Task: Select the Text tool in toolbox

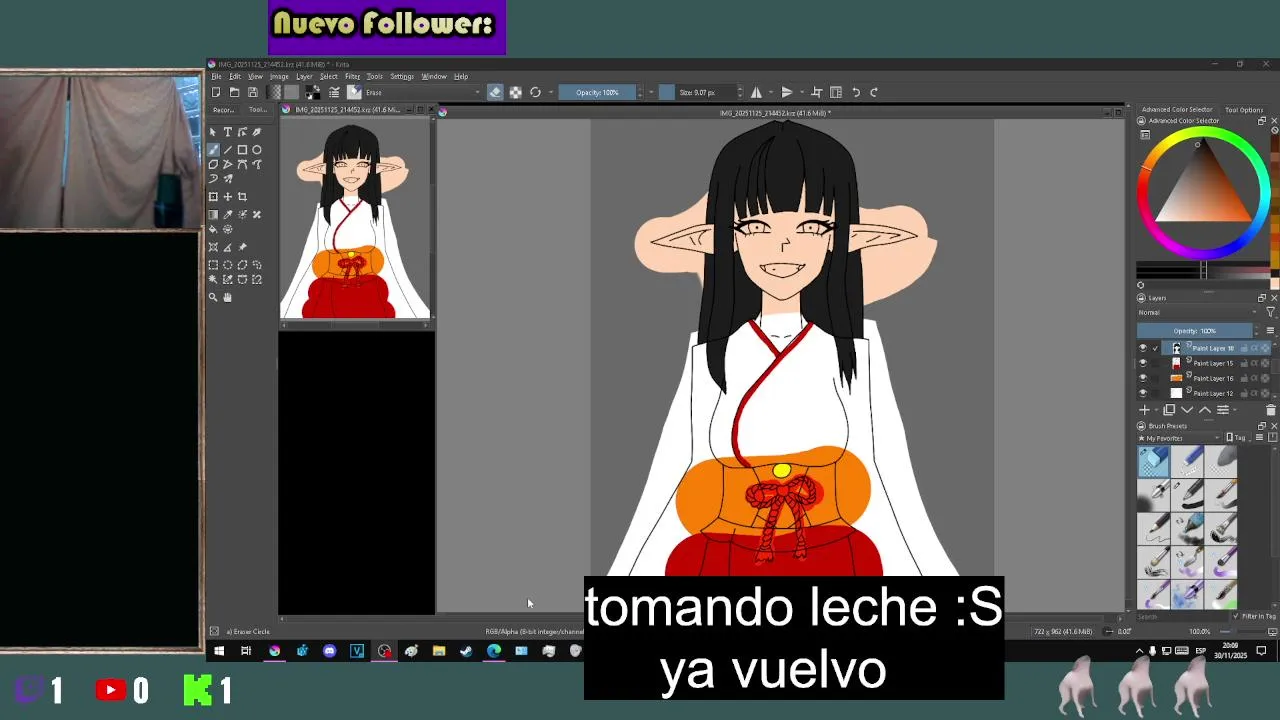Action: 228,132
